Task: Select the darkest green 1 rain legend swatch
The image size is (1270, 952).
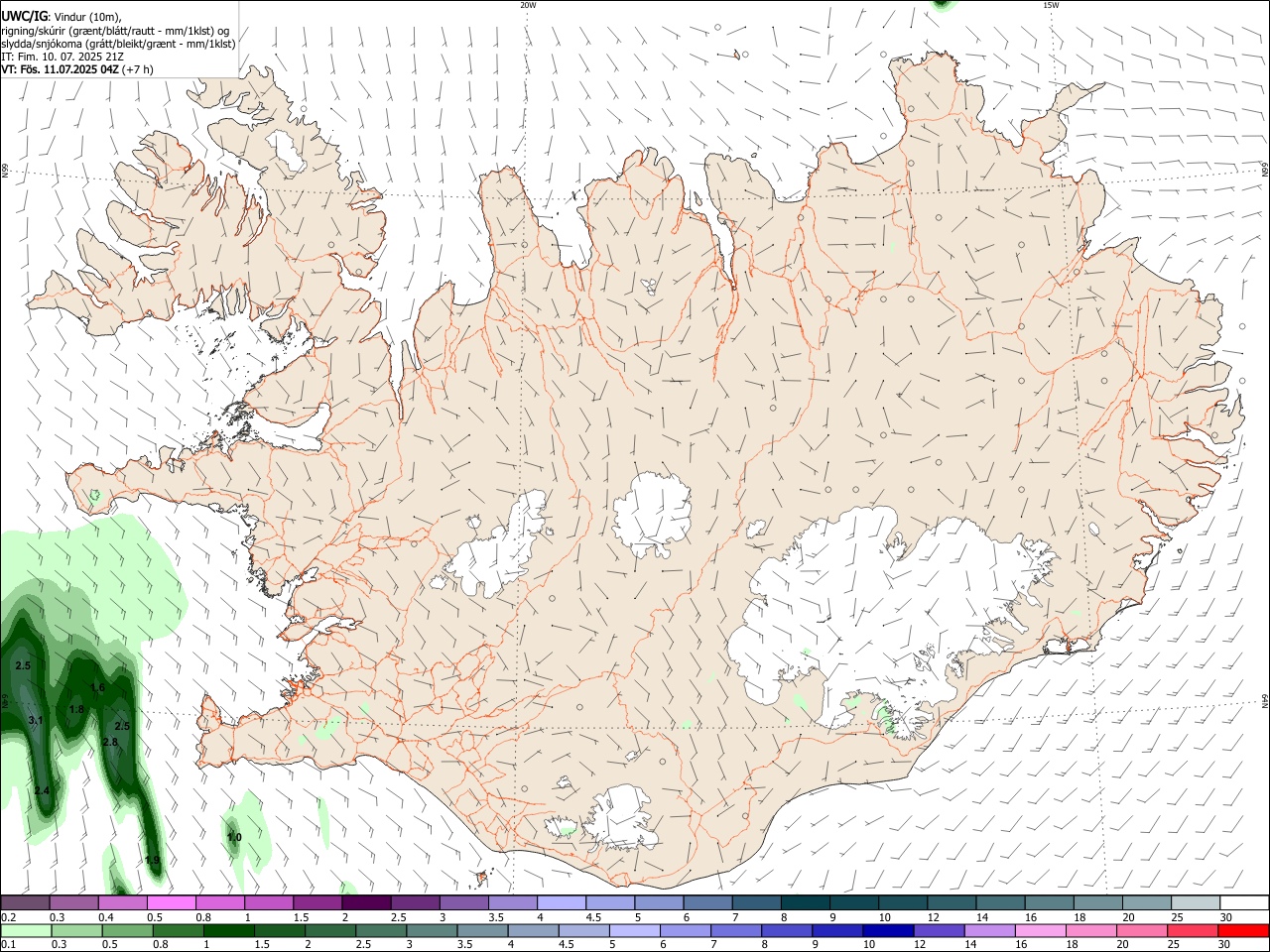Action: pos(228,931)
